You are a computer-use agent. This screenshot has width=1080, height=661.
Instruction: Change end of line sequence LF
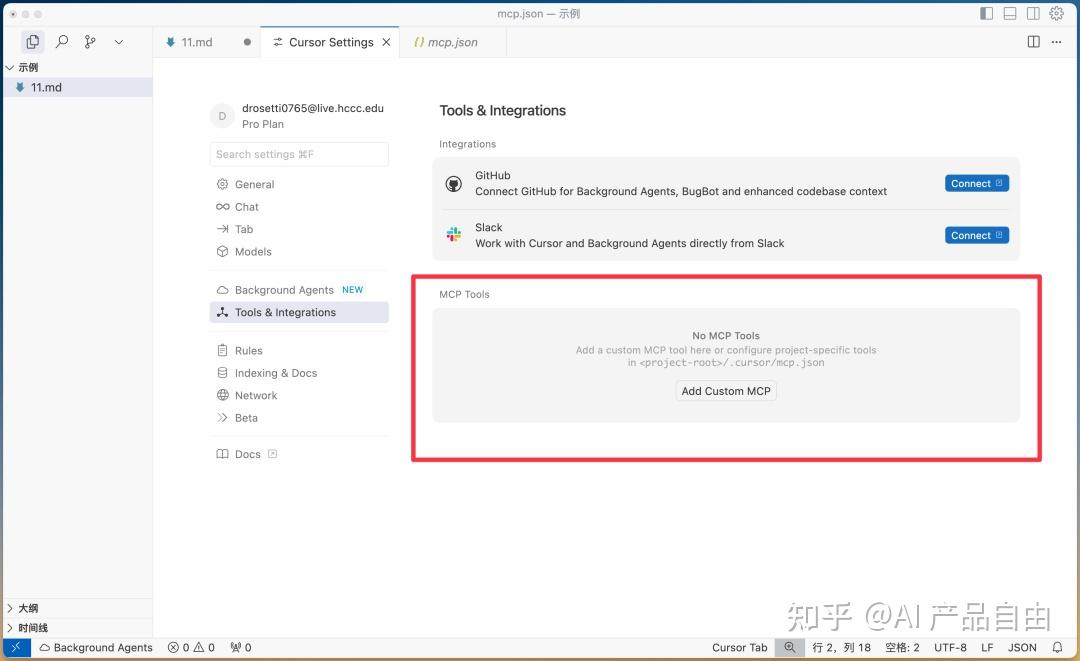[987, 647]
